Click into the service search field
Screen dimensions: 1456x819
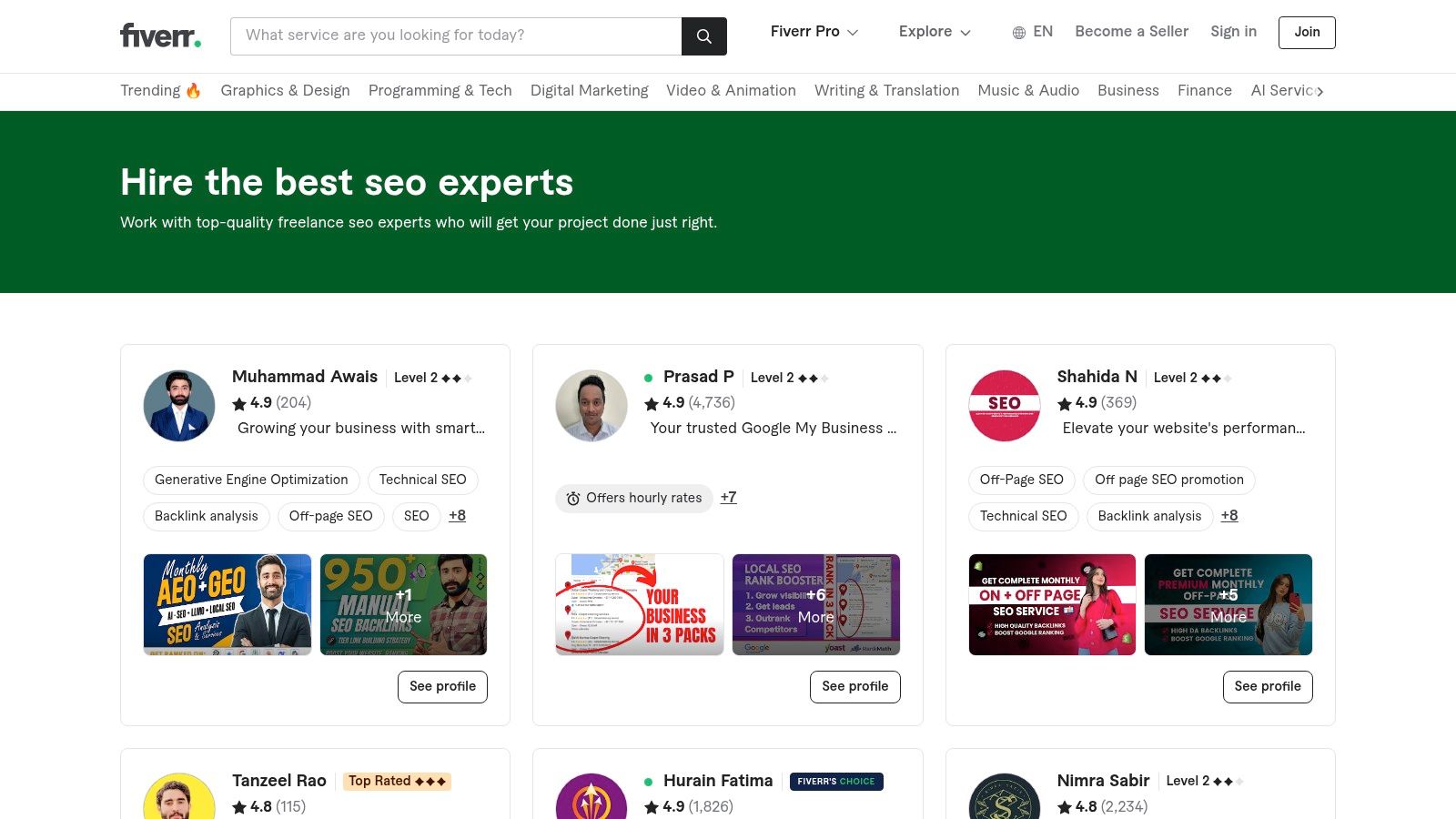455,35
